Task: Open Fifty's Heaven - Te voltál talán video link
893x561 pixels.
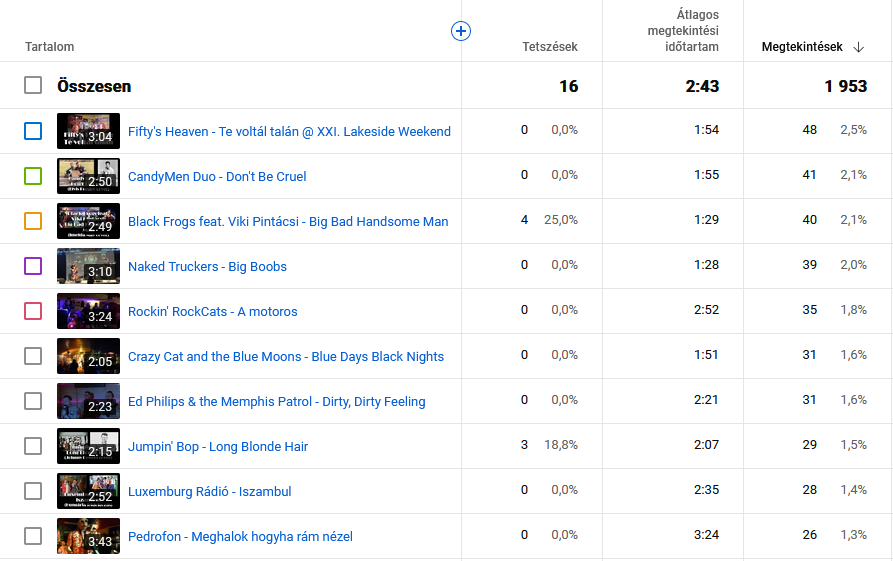Action: click(289, 131)
